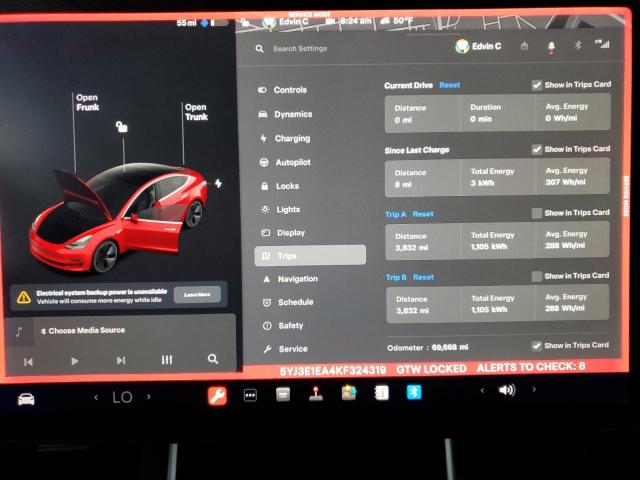Tap Open Trunk label
The width and height of the screenshot is (640, 480).
pyautogui.click(x=196, y=112)
